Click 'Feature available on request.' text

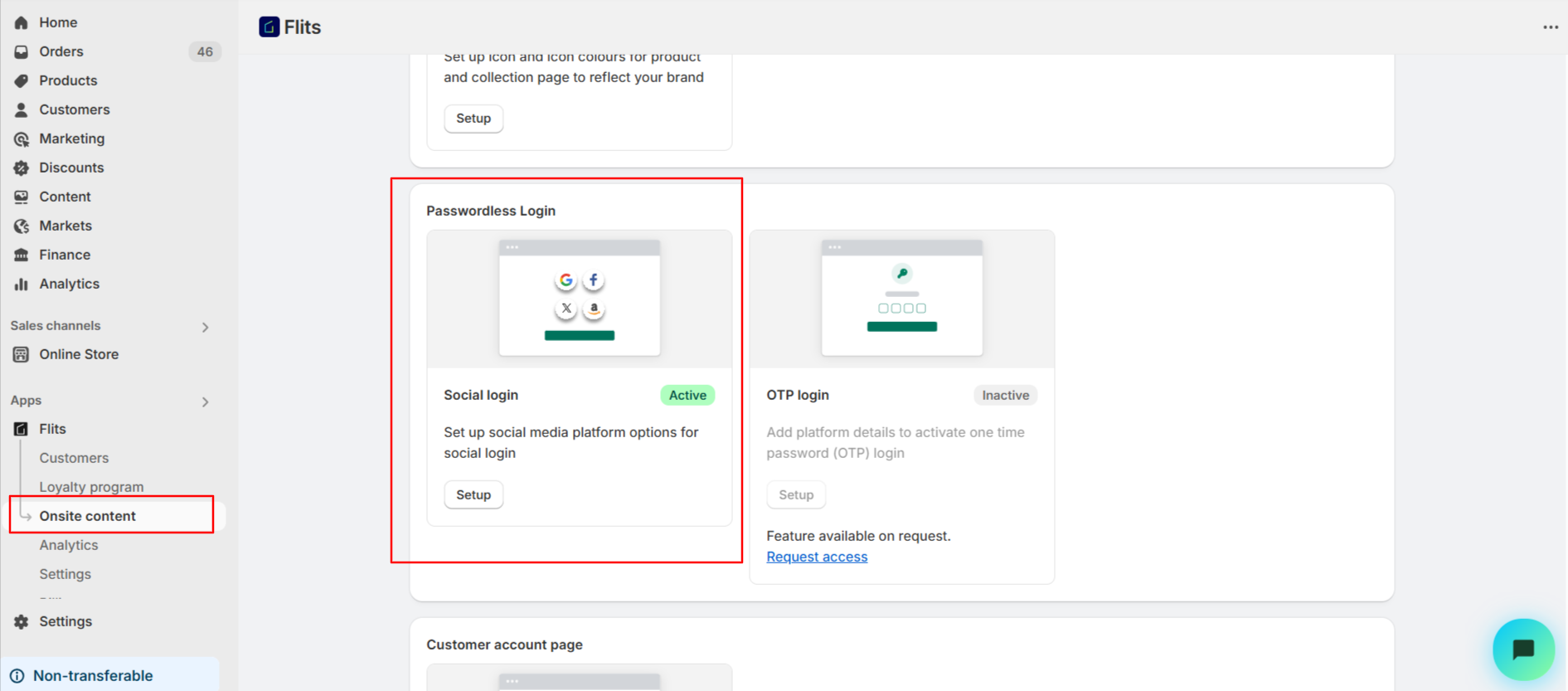click(858, 536)
